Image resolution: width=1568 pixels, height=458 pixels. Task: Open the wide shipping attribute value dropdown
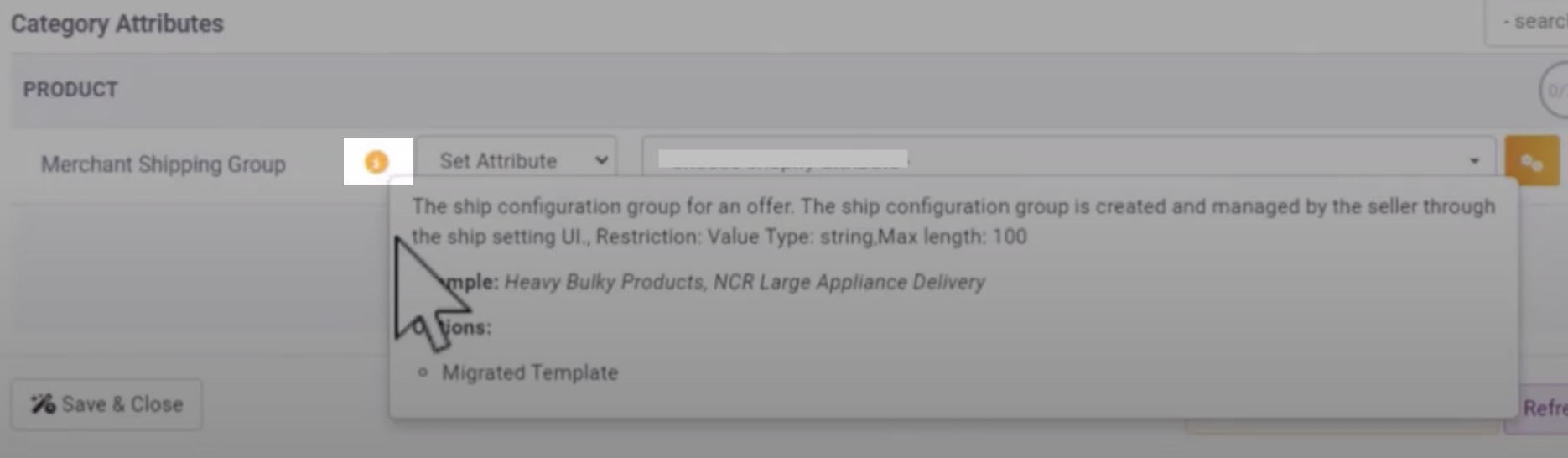coord(1067,160)
